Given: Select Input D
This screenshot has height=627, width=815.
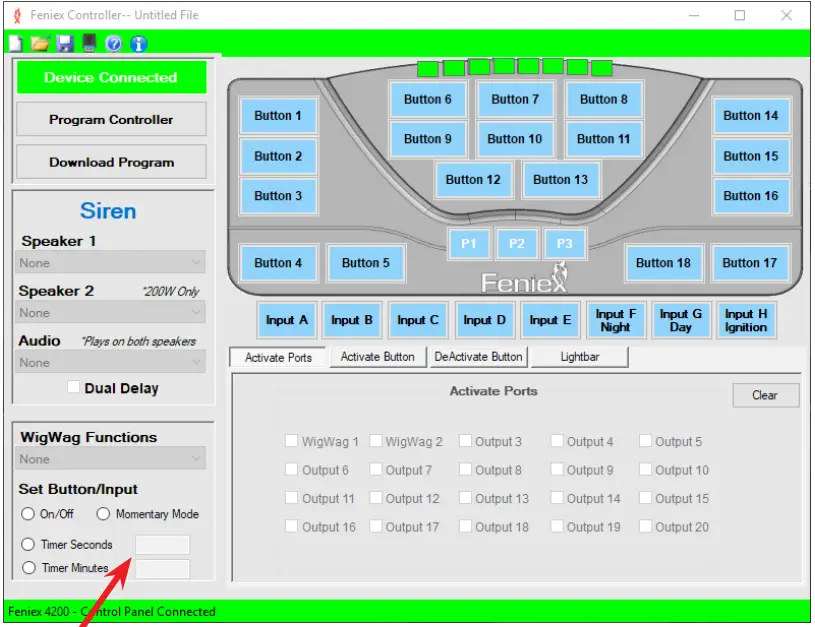Looking at the screenshot, I should pyautogui.click(x=484, y=320).
